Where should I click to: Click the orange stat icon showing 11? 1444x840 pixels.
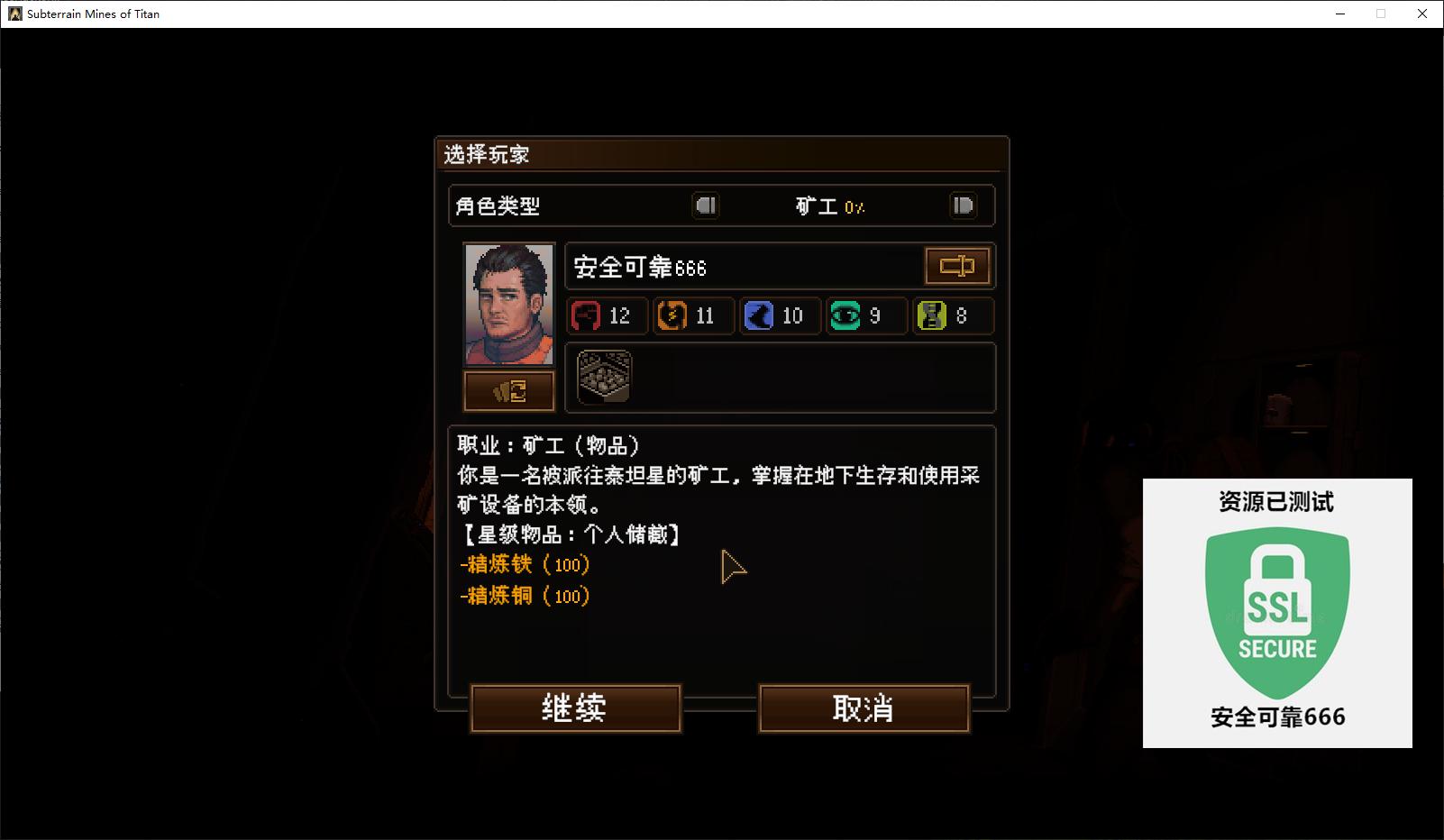(x=672, y=315)
